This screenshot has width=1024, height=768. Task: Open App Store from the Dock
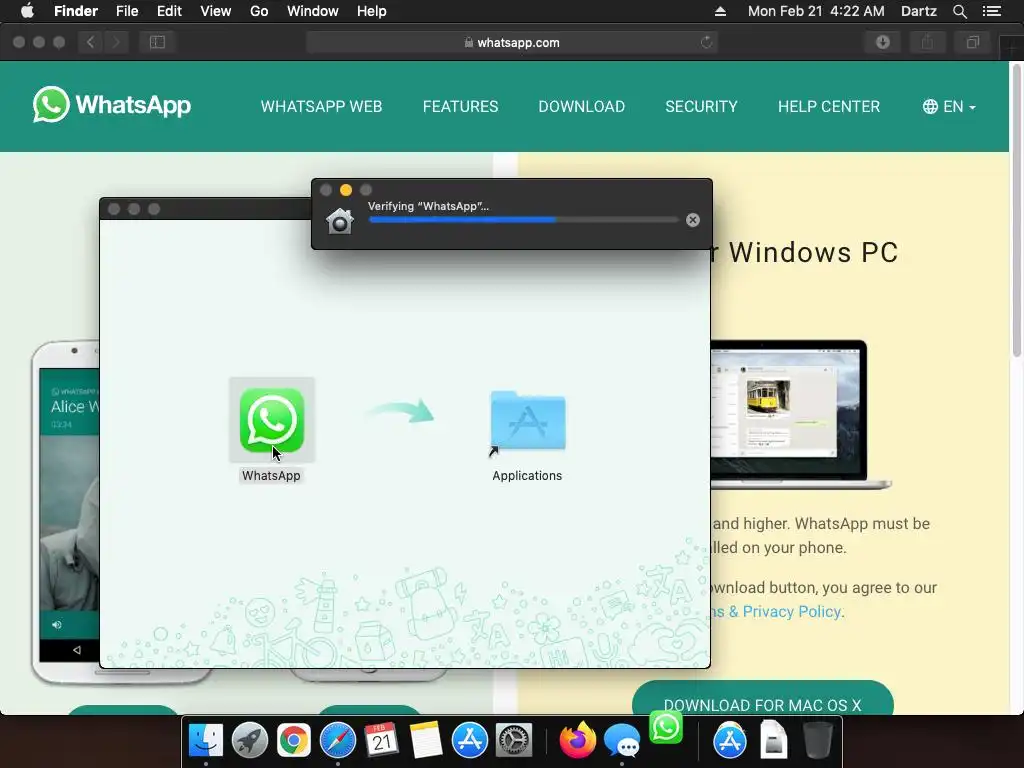470,741
